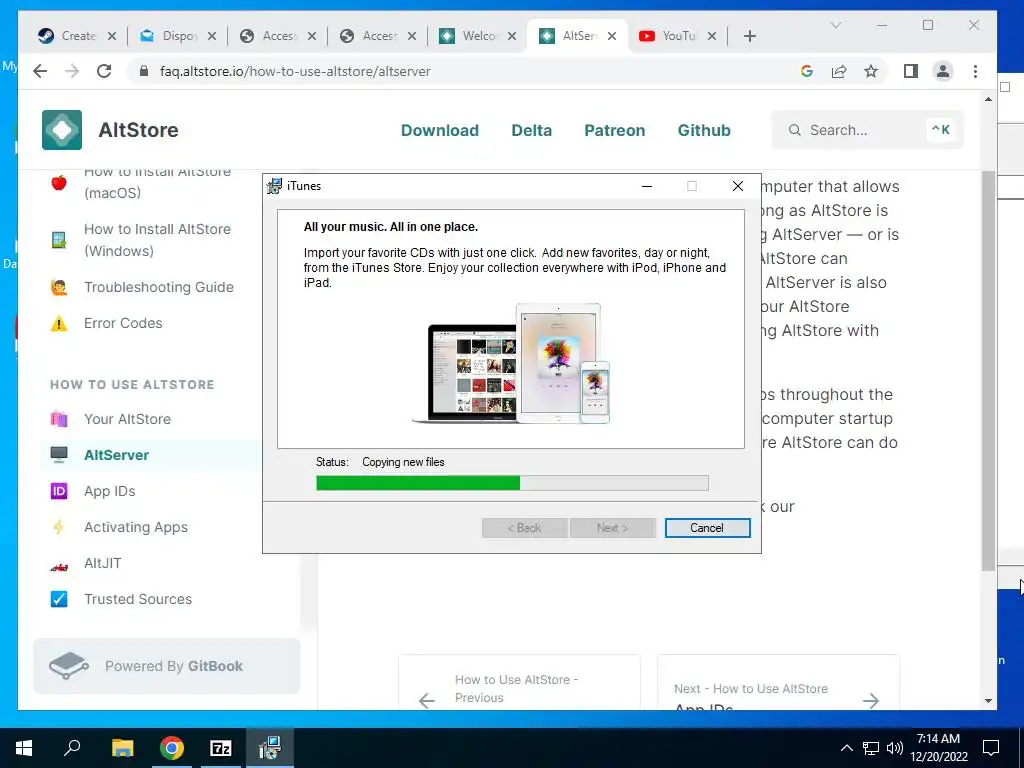Click the volume icon in system tray
Image resolution: width=1024 pixels, height=768 pixels.
click(x=895, y=748)
